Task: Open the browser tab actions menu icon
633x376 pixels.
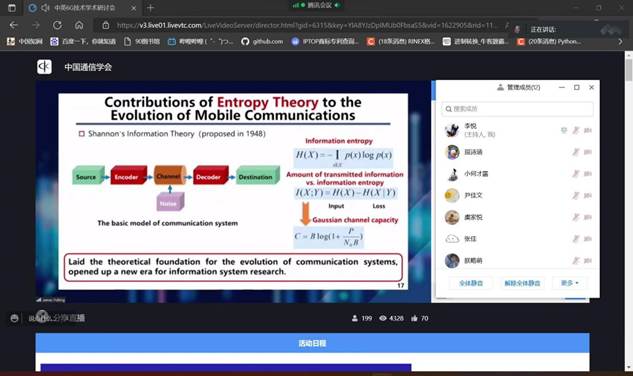Action: (x=12, y=8)
